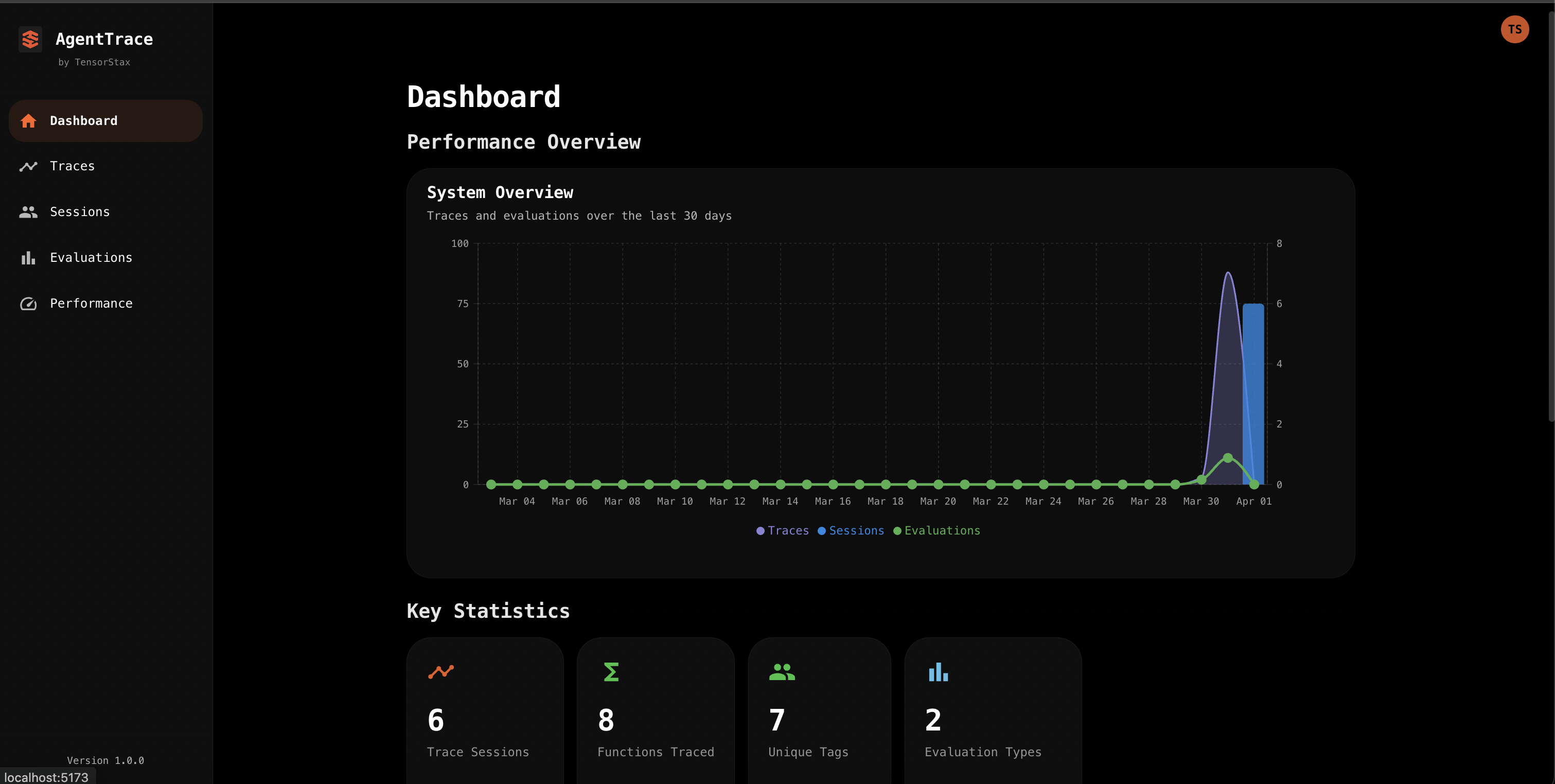1555x784 pixels.
Task: Go to Evaluations in the sidebar
Action: (91, 258)
